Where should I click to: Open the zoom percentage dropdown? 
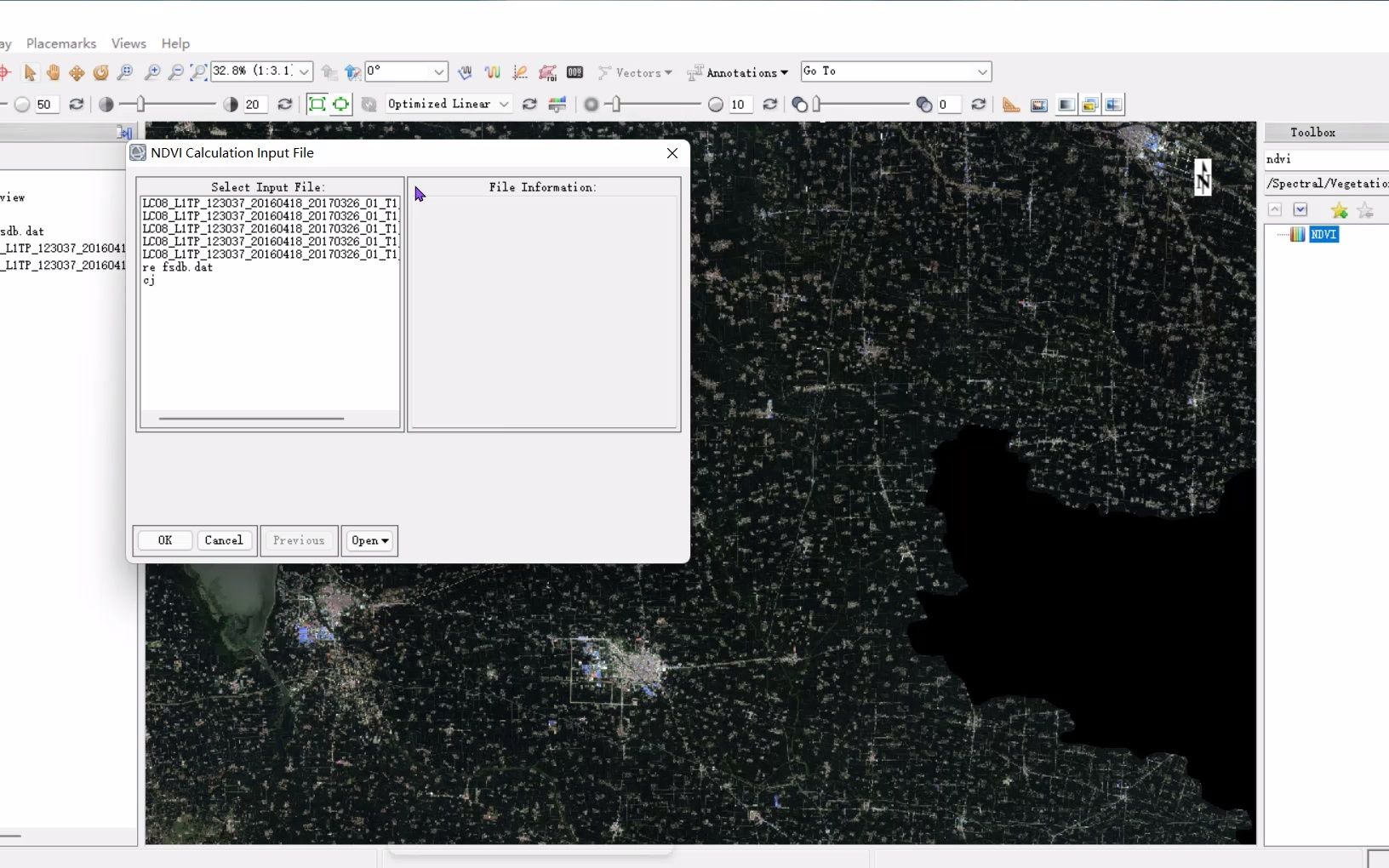point(304,72)
